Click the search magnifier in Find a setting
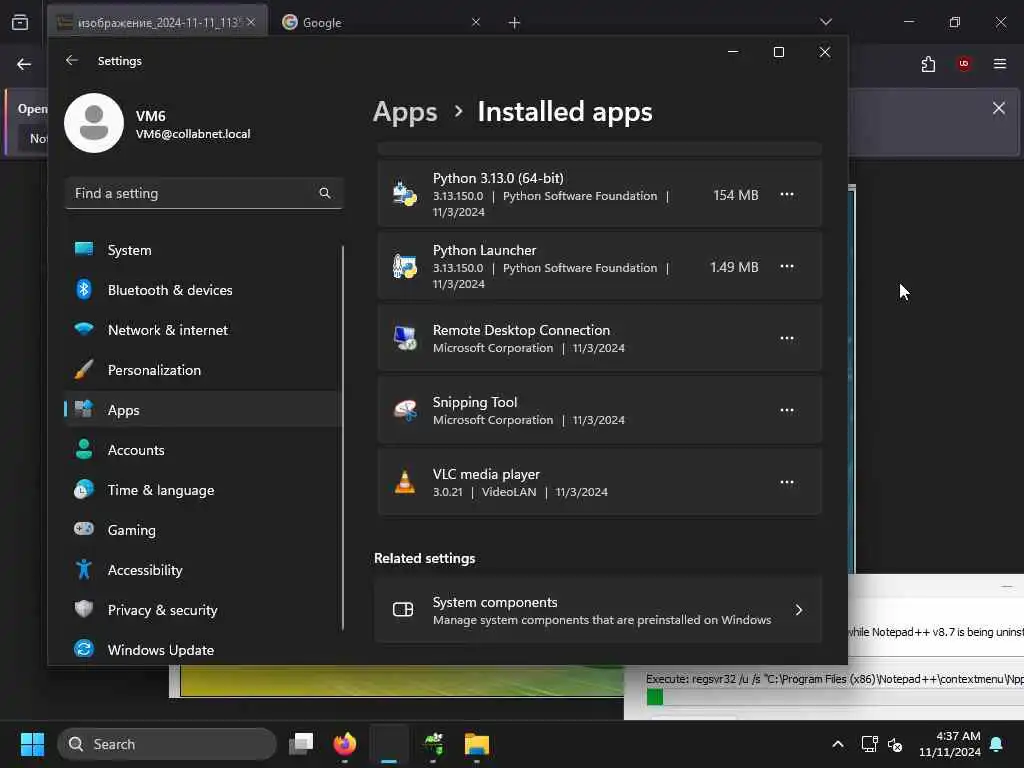This screenshot has width=1024, height=768. [x=325, y=193]
